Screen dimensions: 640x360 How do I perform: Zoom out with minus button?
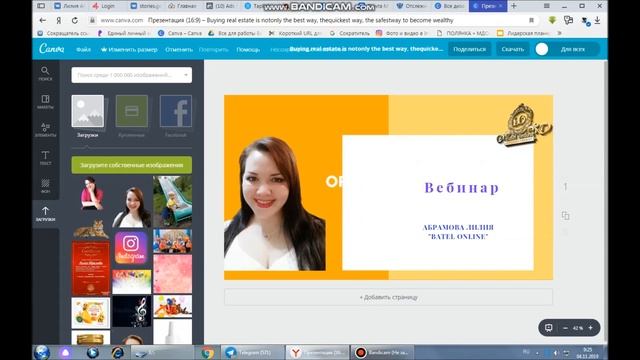pyautogui.click(x=565, y=328)
